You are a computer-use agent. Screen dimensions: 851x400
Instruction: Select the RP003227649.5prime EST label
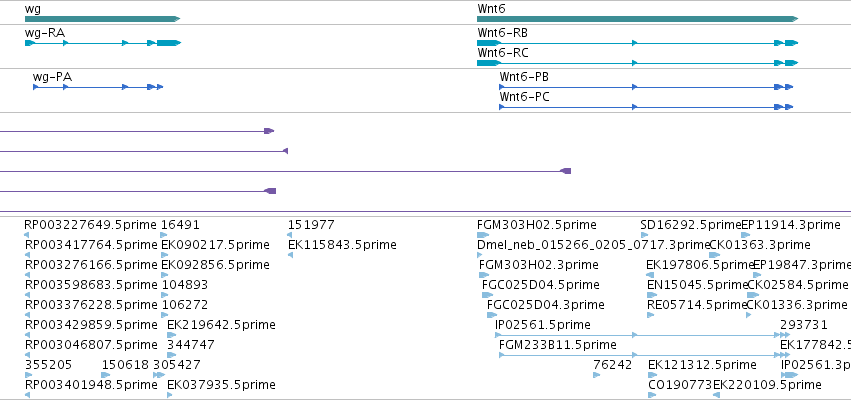(x=91, y=225)
